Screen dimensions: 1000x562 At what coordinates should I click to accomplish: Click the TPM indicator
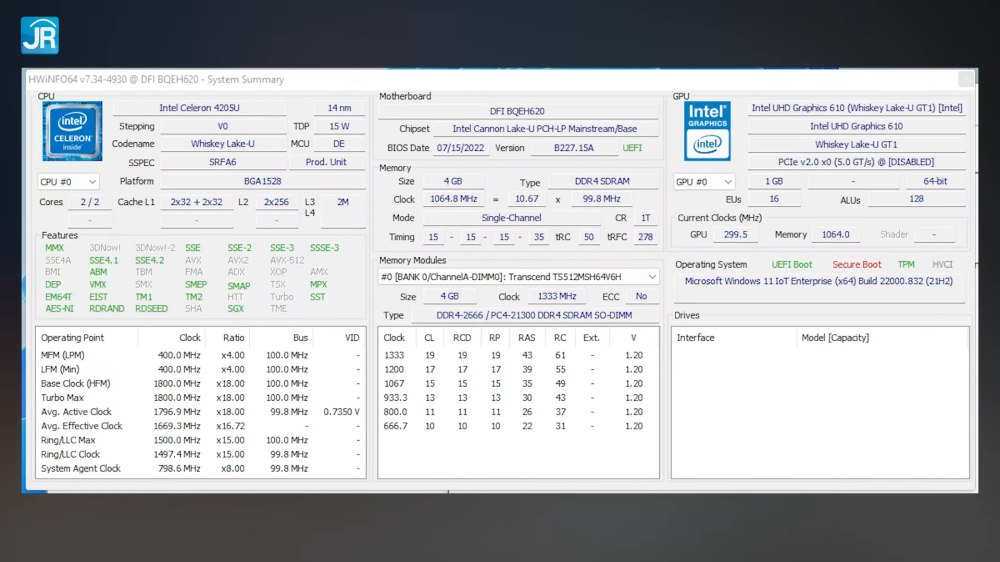[906, 265]
